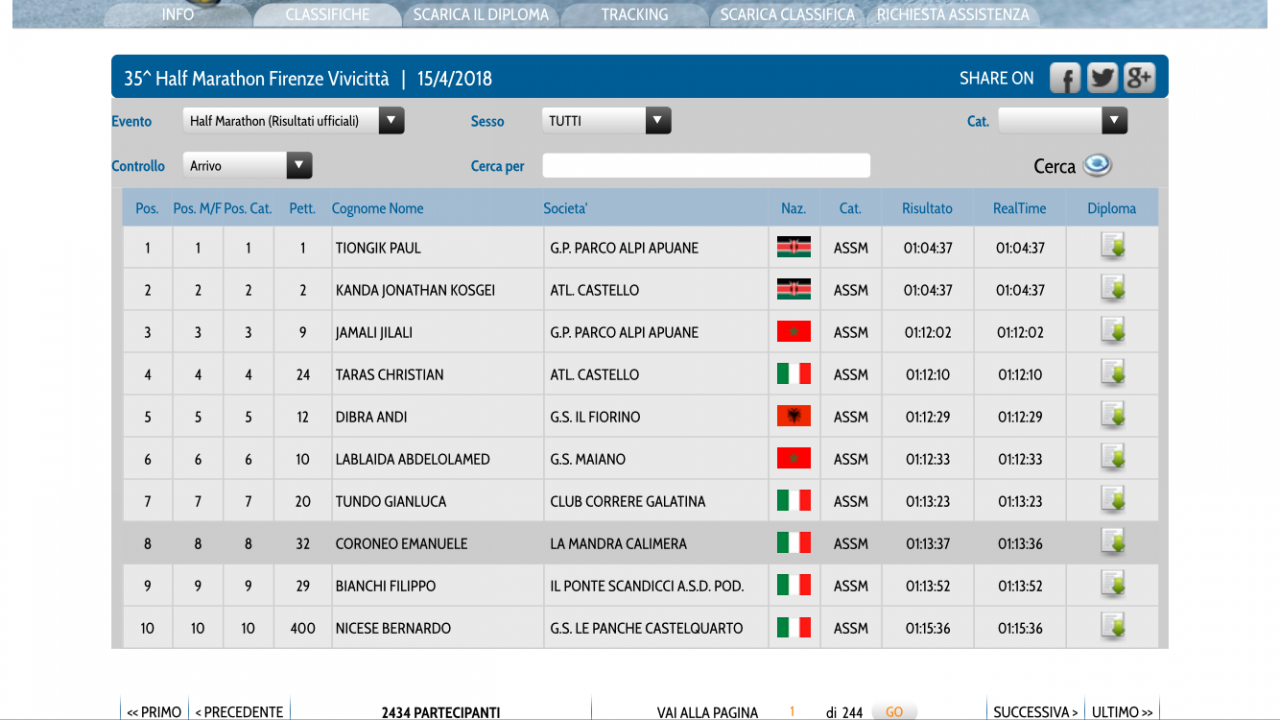1280x720 pixels.
Task: Click Italy flag in Taras Christian row
Action: [x=794, y=373]
